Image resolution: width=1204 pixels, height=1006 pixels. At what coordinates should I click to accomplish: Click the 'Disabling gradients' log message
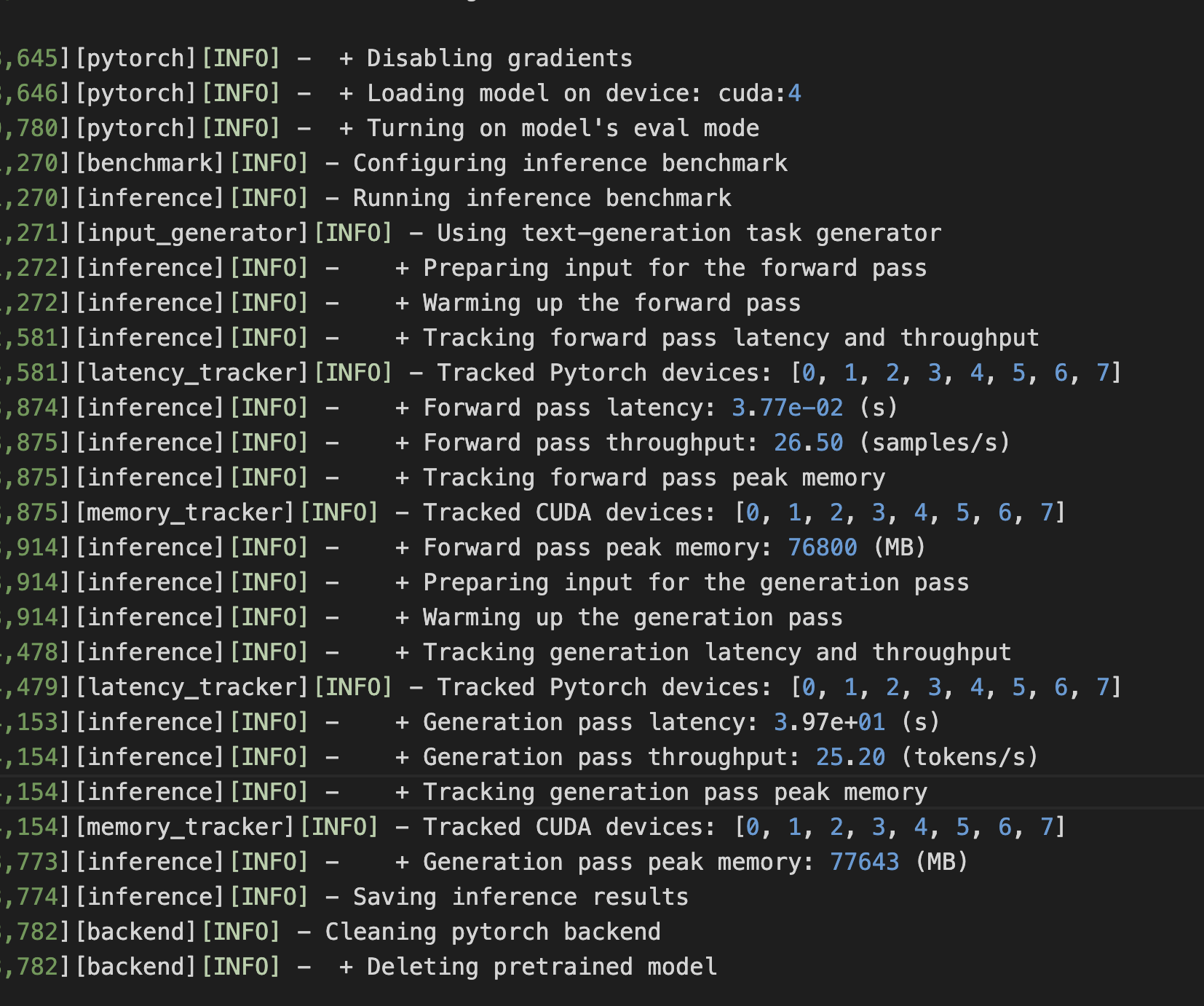coord(499,58)
